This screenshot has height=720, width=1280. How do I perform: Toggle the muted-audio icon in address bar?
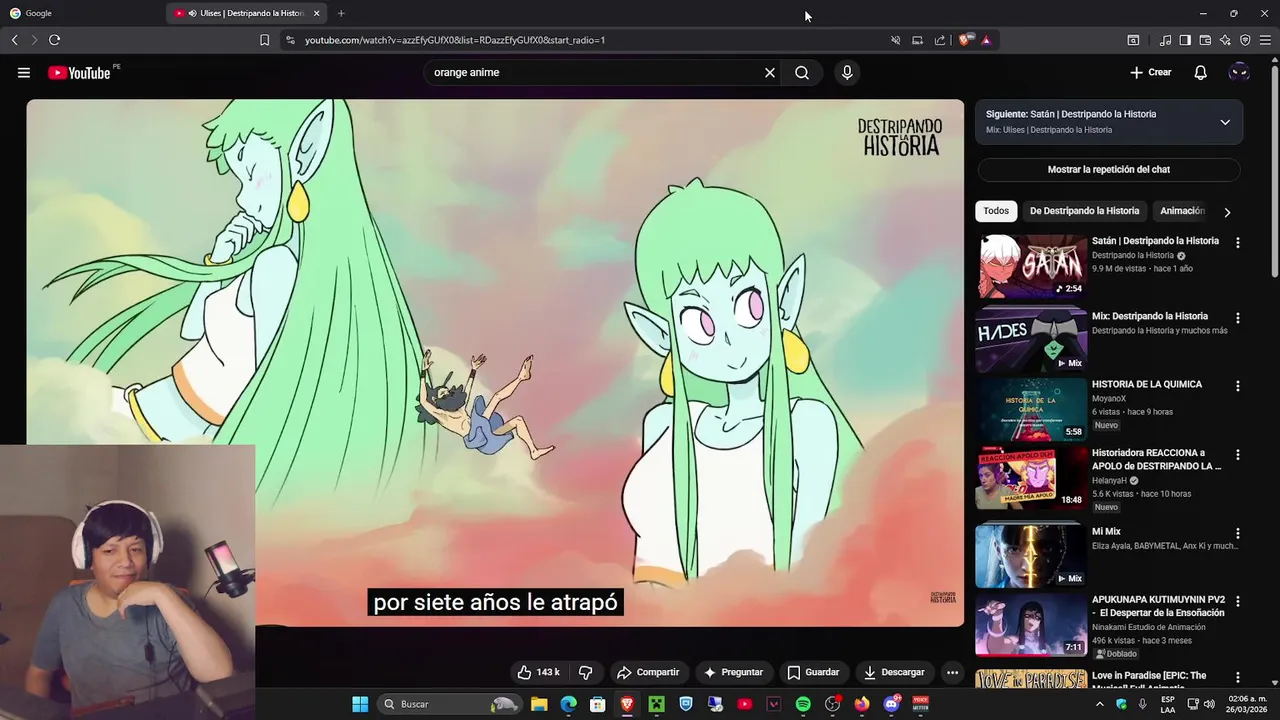pos(896,40)
